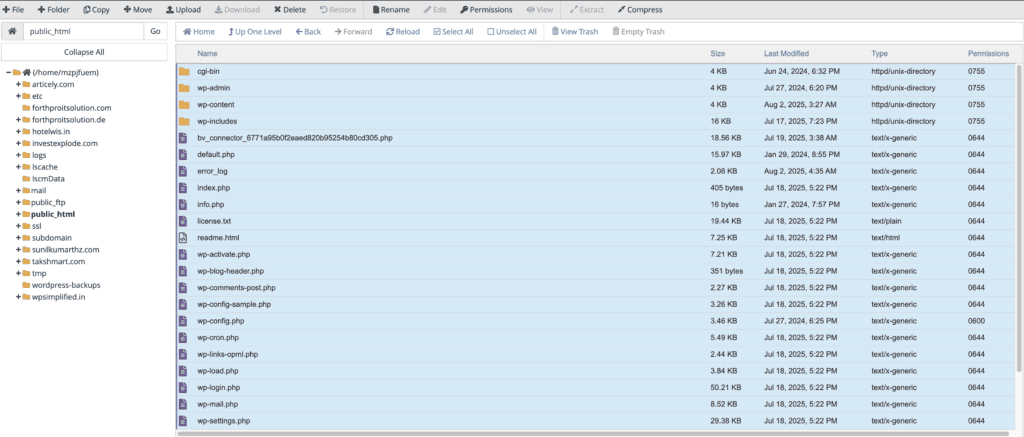Click the wp-load.php file name
This screenshot has height=437, width=1024.
pyautogui.click(x=217, y=371)
